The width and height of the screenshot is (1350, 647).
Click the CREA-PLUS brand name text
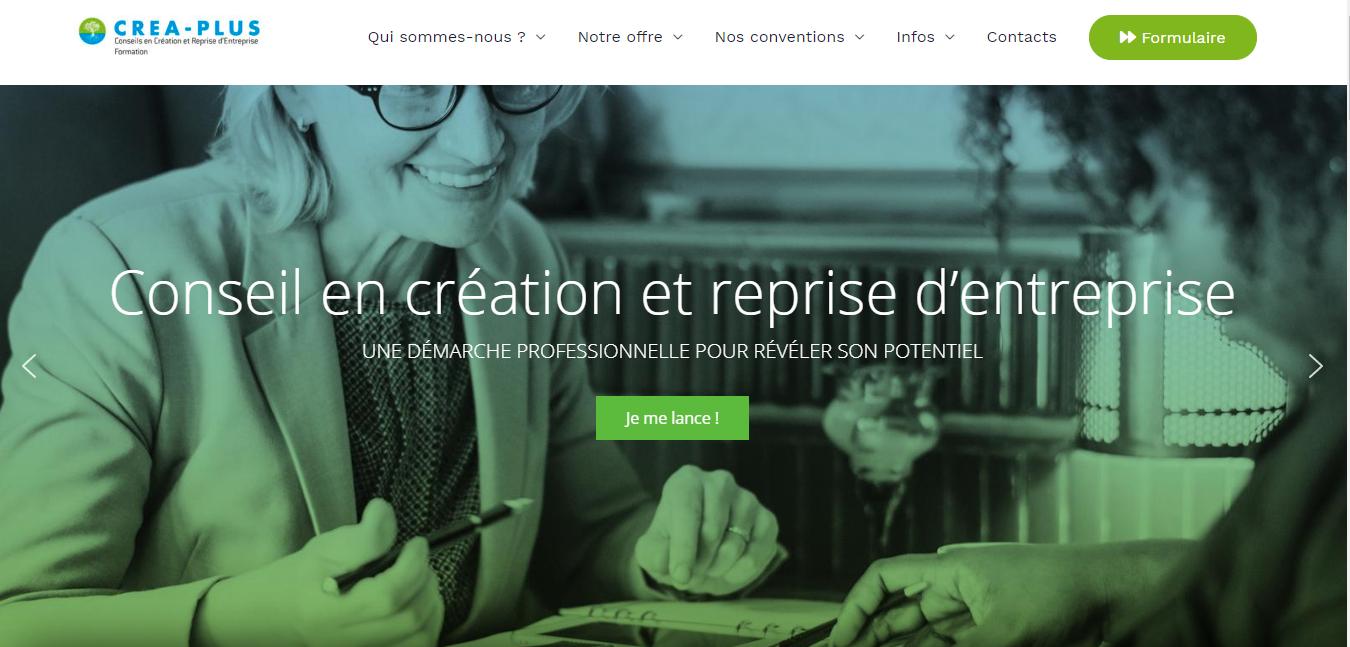click(187, 27)
